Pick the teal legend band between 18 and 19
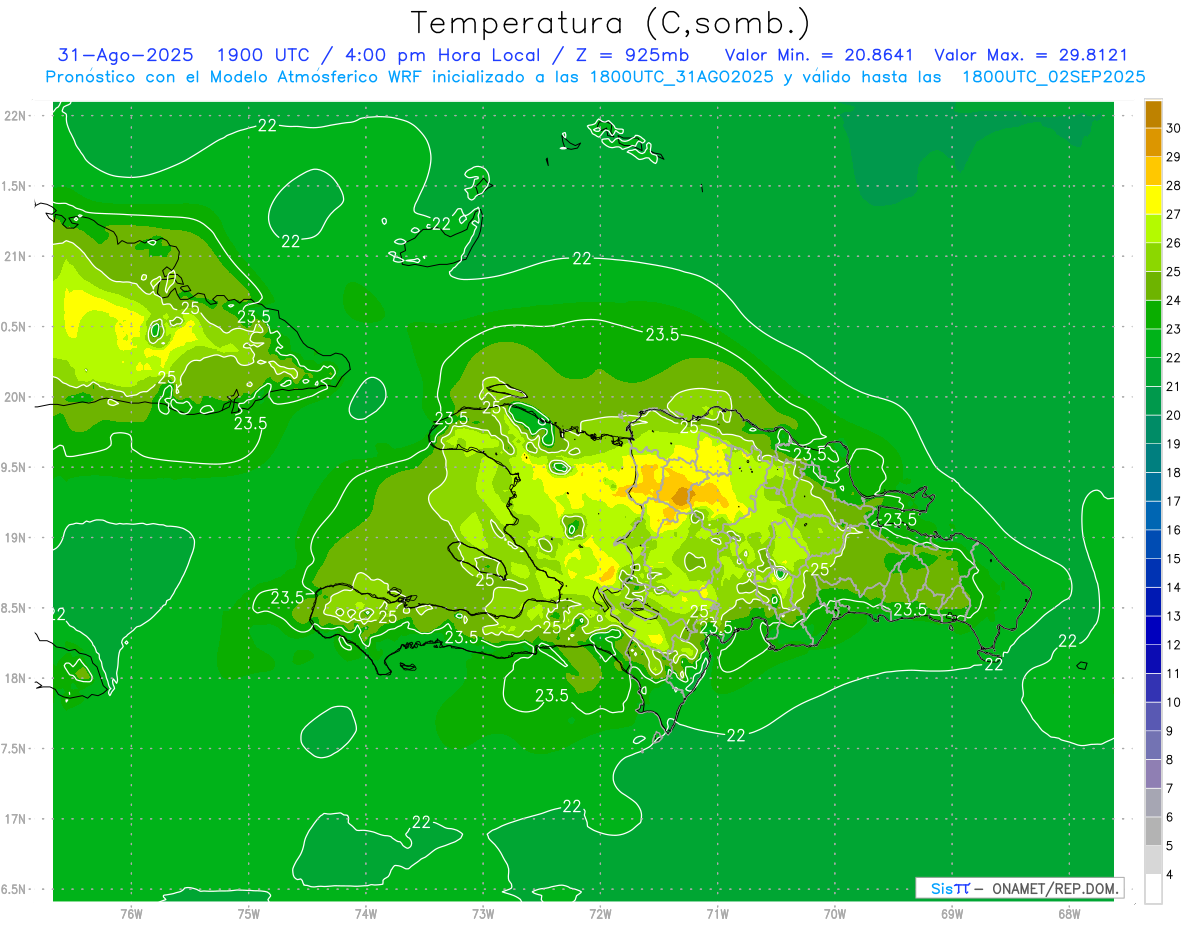 [1153, 458]
